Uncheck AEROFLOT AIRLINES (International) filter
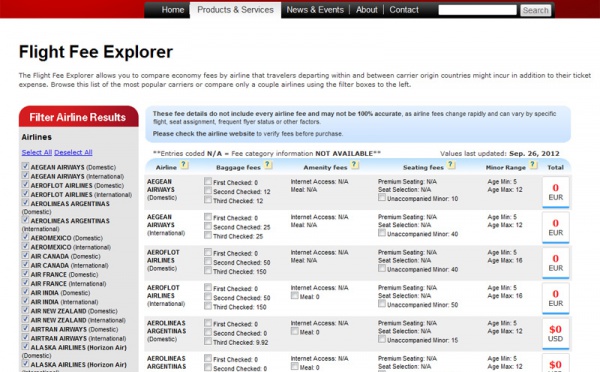 click(x=26, y=194)
